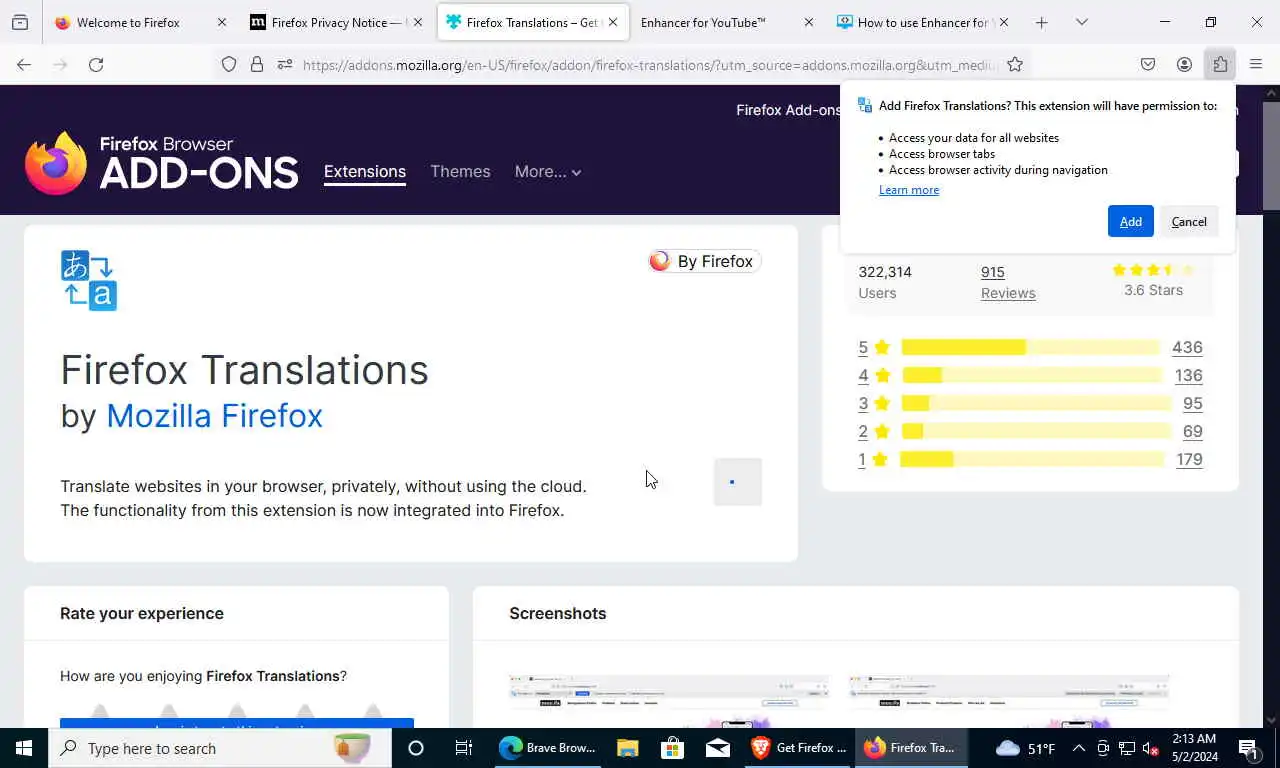Expand the More... dropdown menu

coord(548,172)
